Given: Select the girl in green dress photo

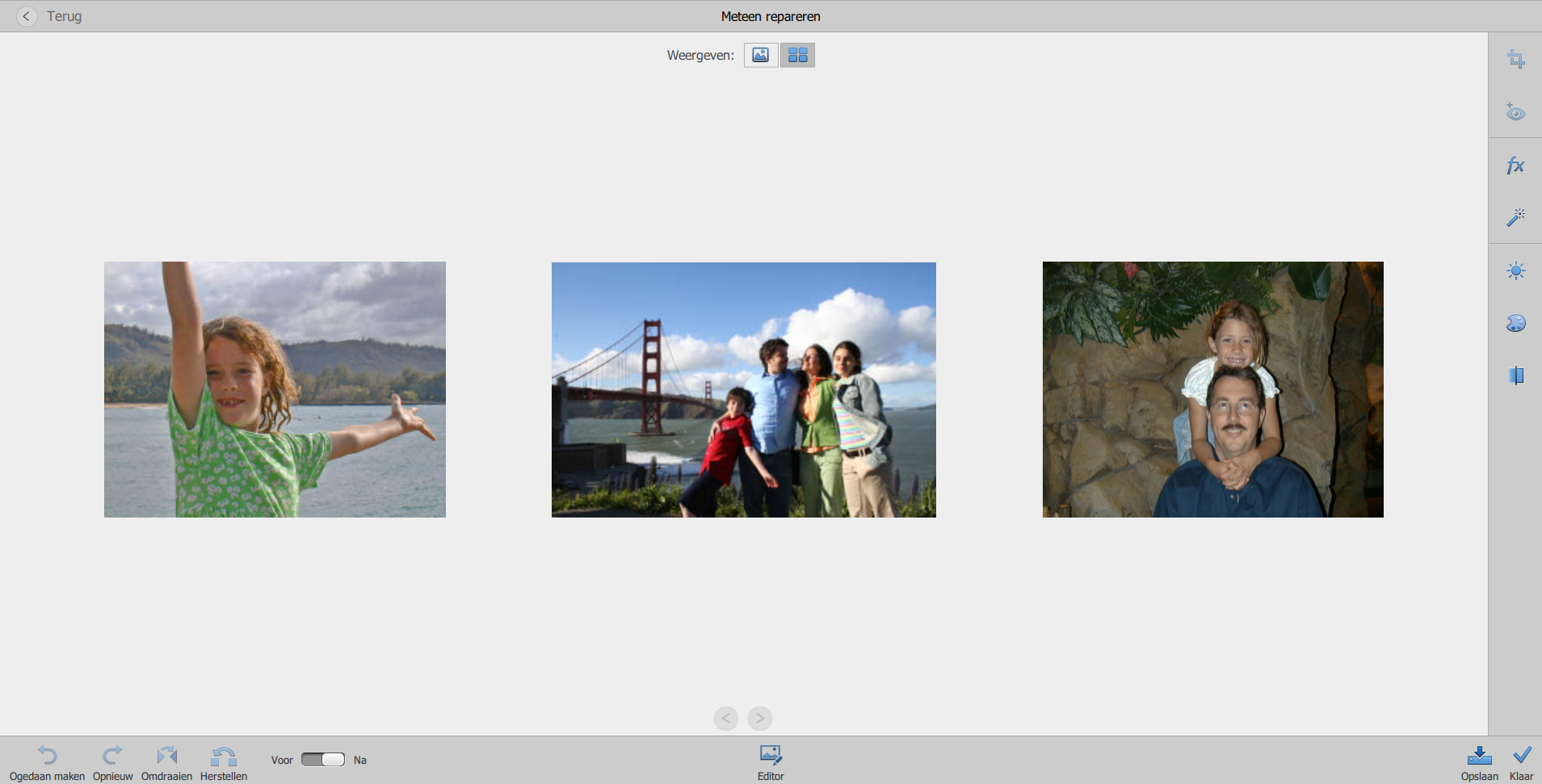Looking at the screenshot, I should click(275, 389).
